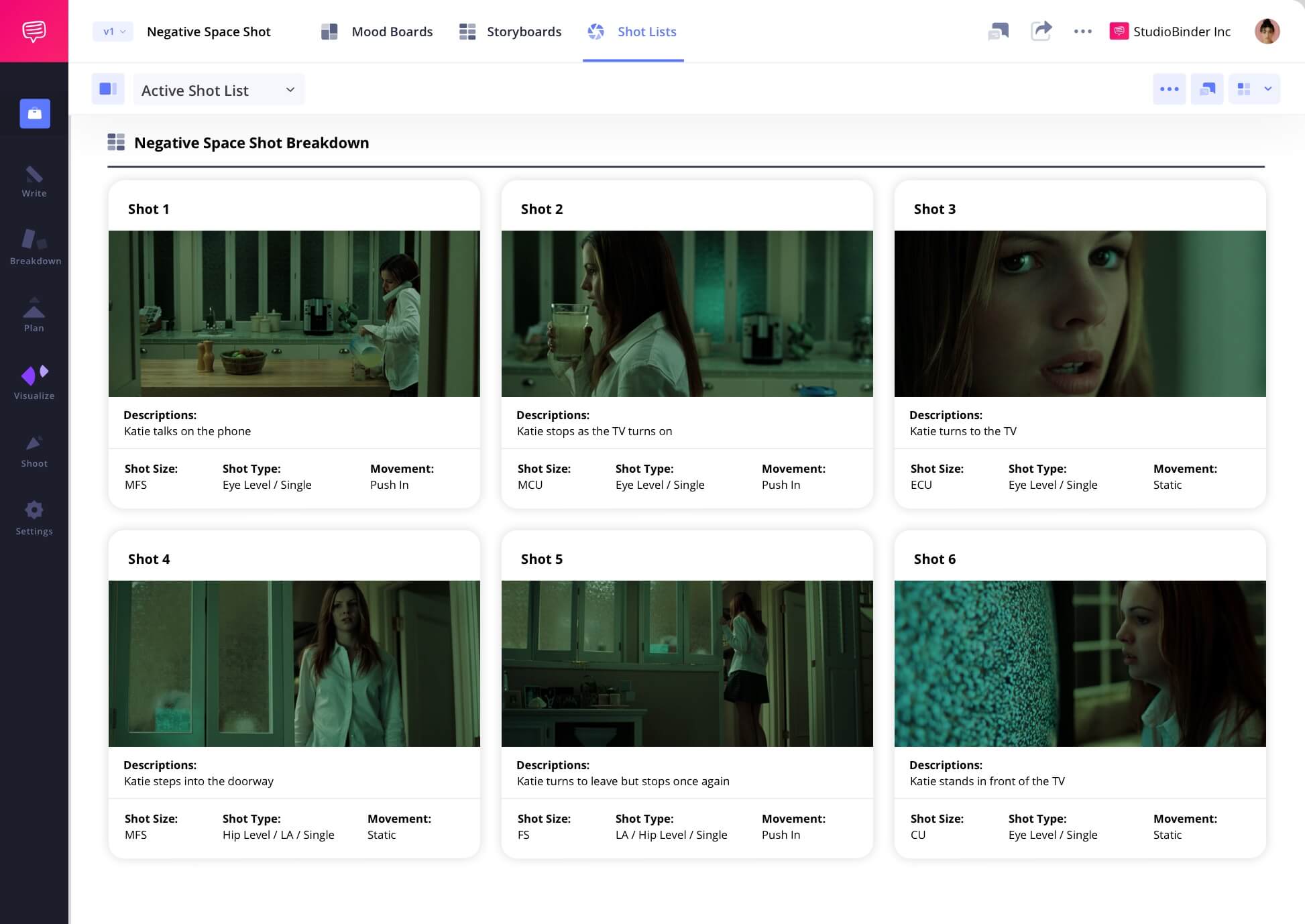Open the more options ellipsis menu in the top bar

click(1082, 32)
